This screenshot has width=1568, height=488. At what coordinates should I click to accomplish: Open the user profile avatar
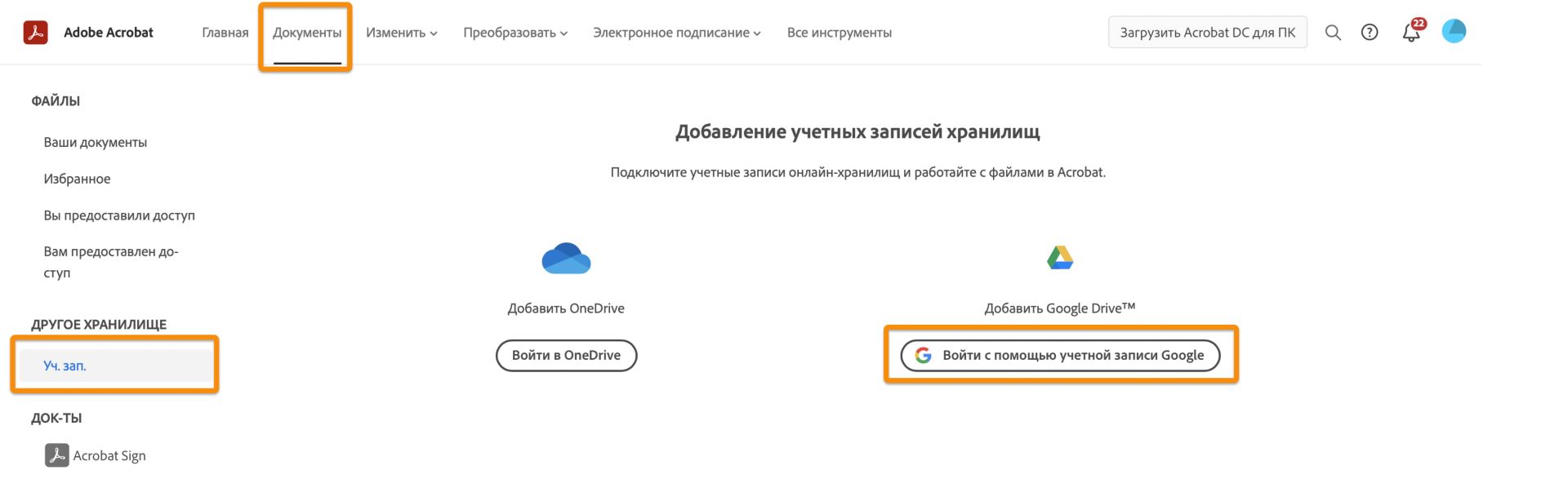[x=1454, y=31]
